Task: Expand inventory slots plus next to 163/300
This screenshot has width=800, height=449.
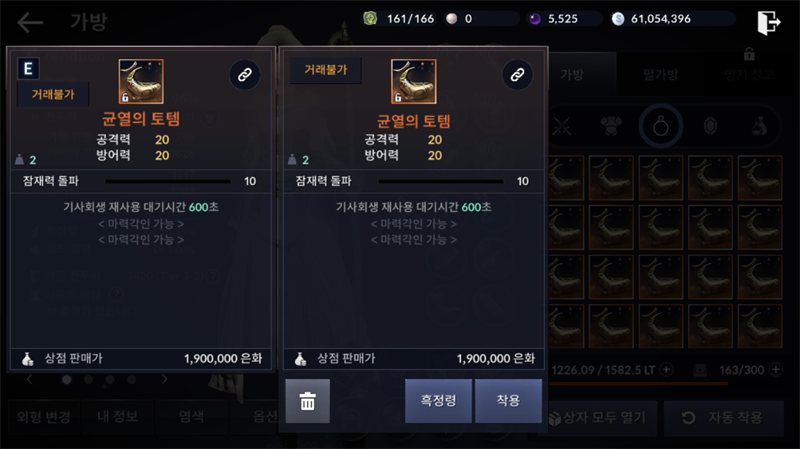Action: pyautogui.click(x=776, y=369)
